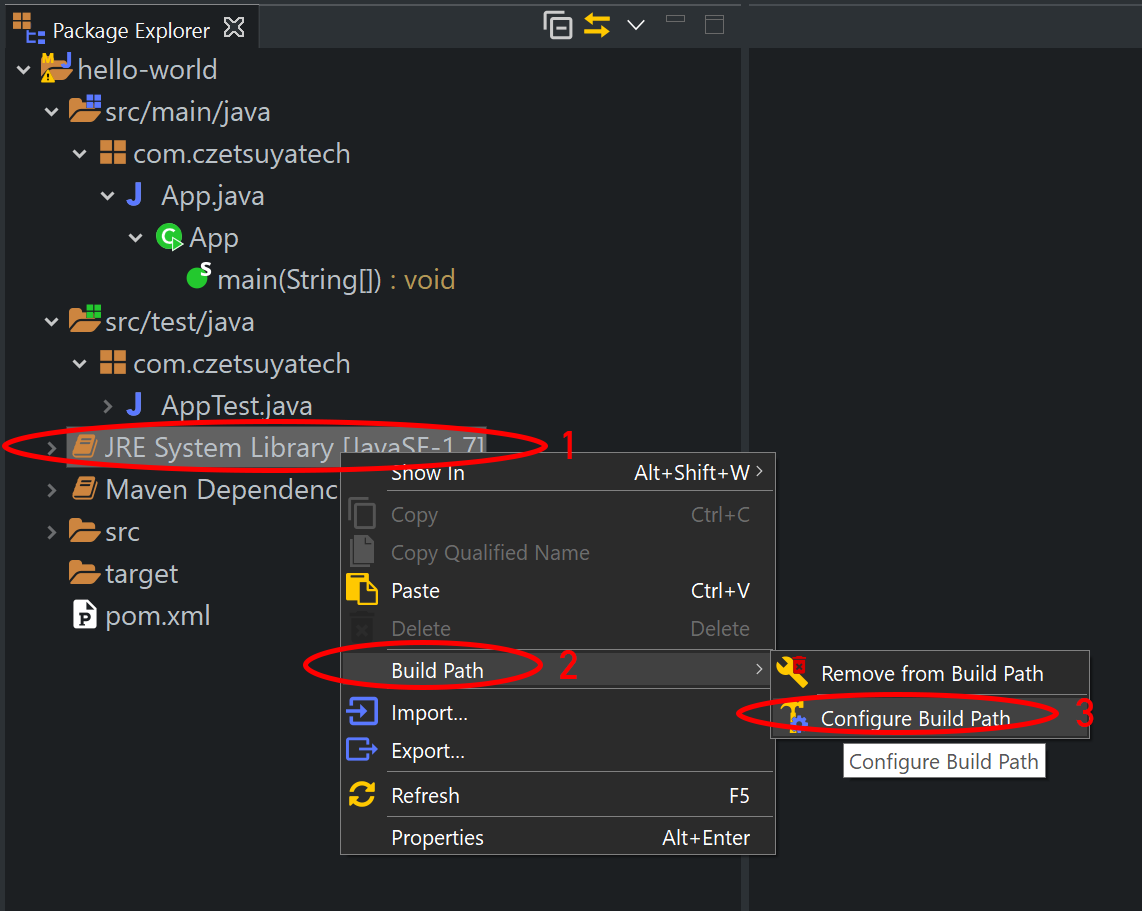
Task: Click the Collapse All icon in the toolbar
Action: click(557, 25)
